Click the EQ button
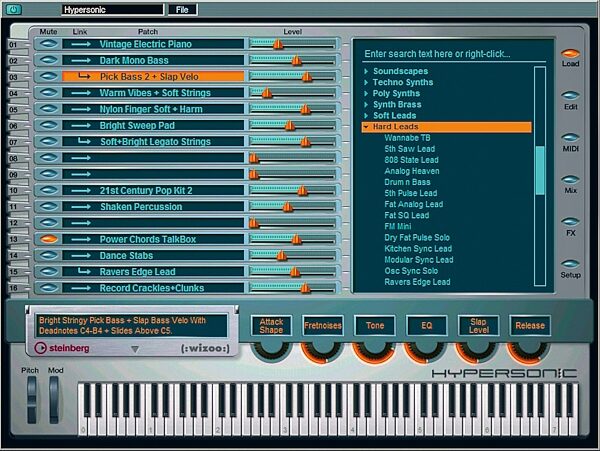Image resolution: width=600 pixels, height=451 pixels. [427, 326]
